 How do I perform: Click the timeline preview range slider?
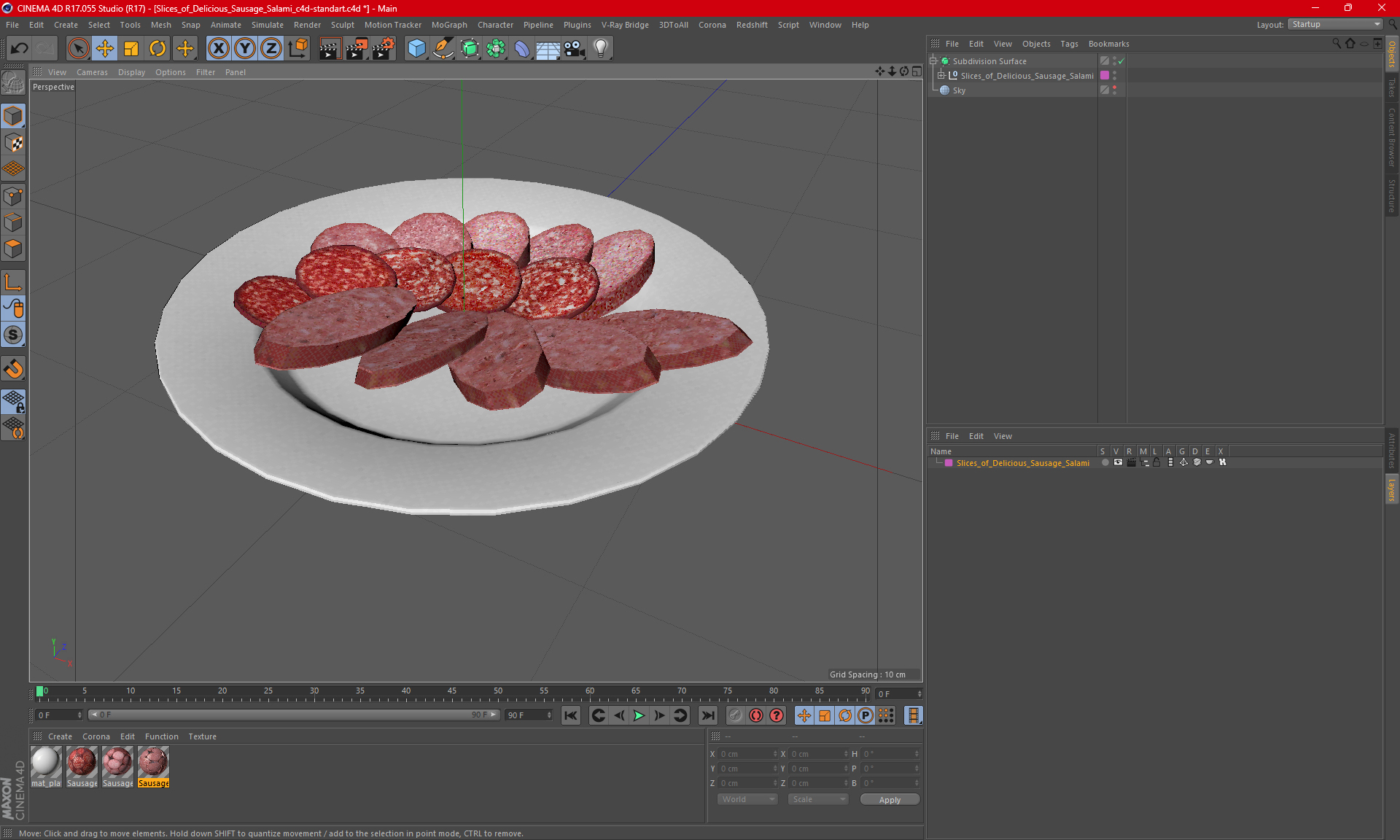[x=295, y=715]
